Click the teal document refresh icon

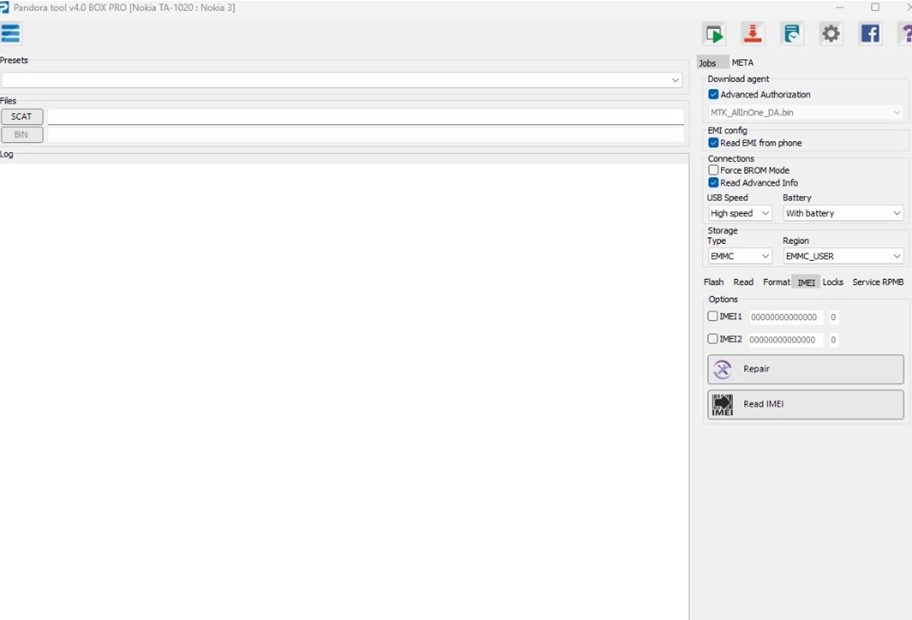[792, 34]
